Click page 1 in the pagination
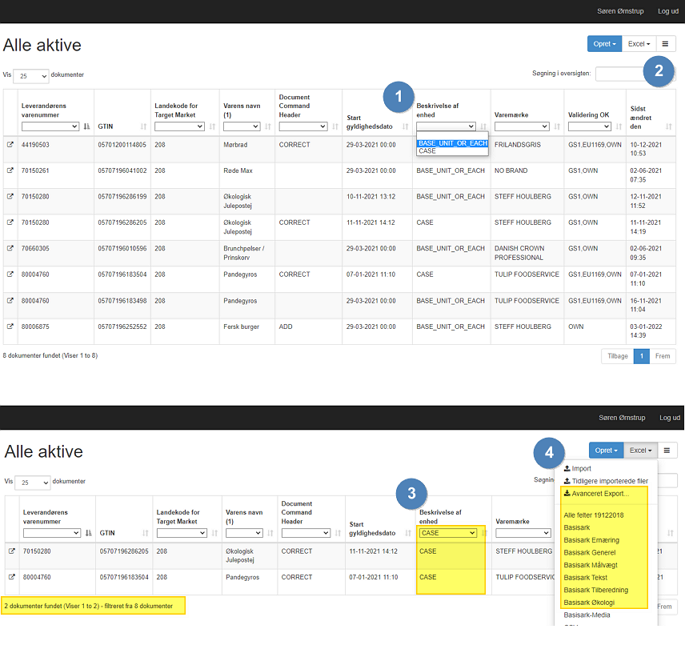Screen dimensions: 685x645 (641, 356)
